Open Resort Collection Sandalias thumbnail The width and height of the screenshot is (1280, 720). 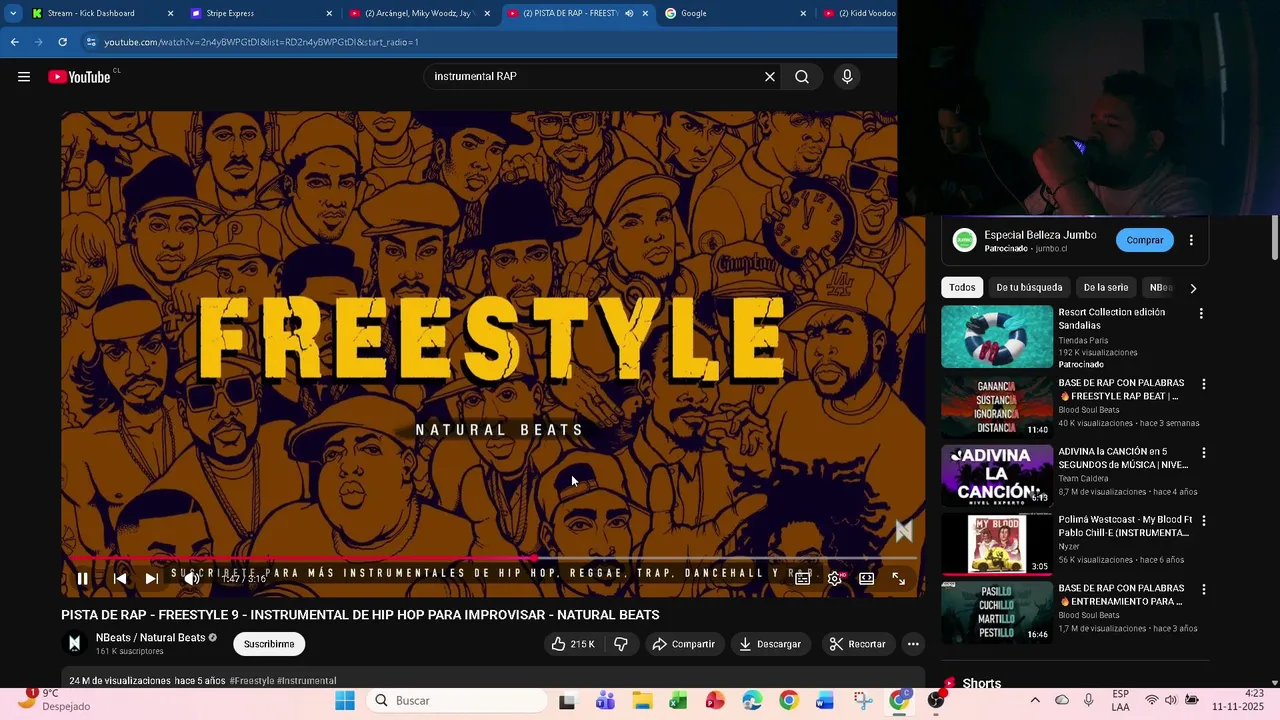click(x=997, y=337)
